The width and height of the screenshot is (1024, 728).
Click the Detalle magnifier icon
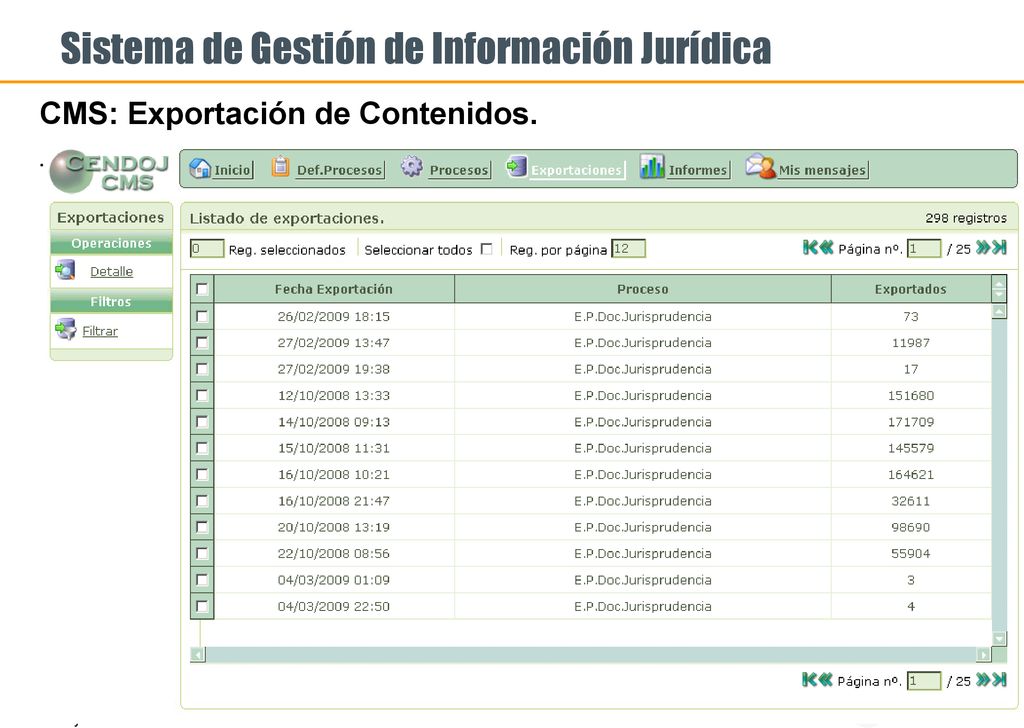(65, 270)
